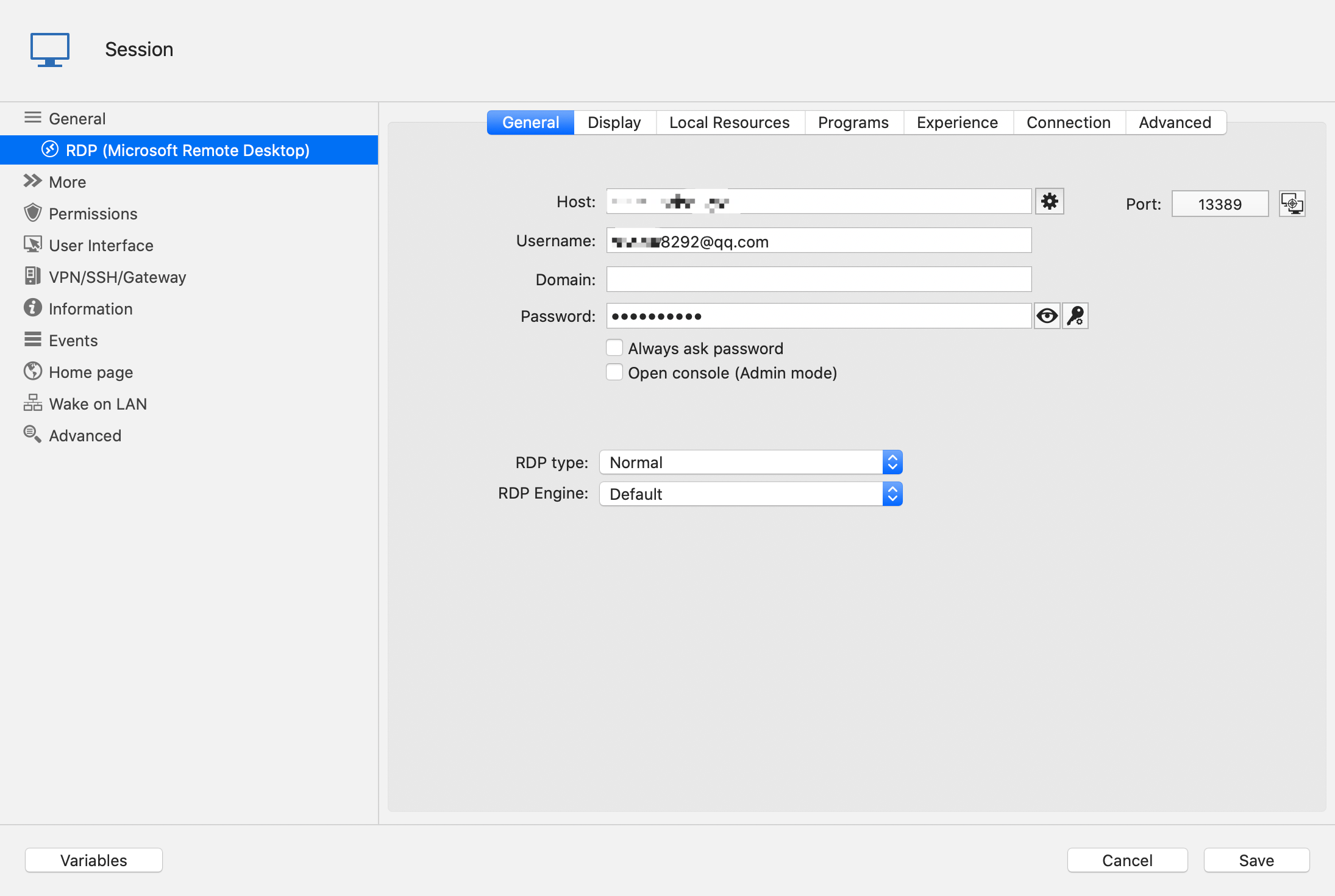The height and width of the screenshot is (896, 1335).
Task: Switch to the Local Resources tab
Action: click(x=729, y=123)
